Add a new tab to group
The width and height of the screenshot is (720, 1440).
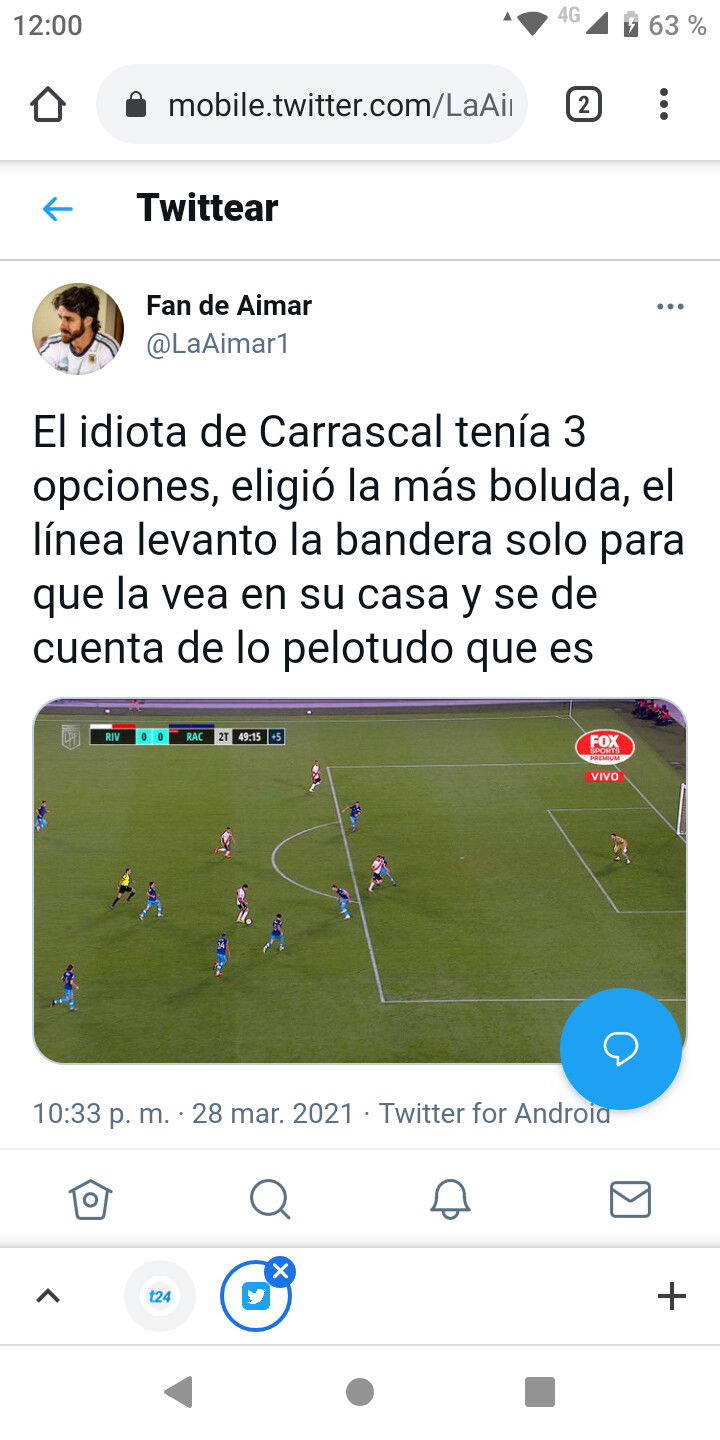[x=672, y=1296]
